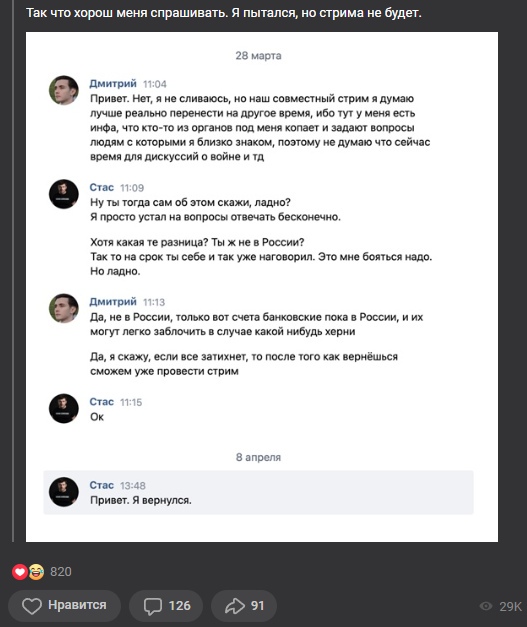Open Дмитрий profile name link at 11:04

coord(113,84)
